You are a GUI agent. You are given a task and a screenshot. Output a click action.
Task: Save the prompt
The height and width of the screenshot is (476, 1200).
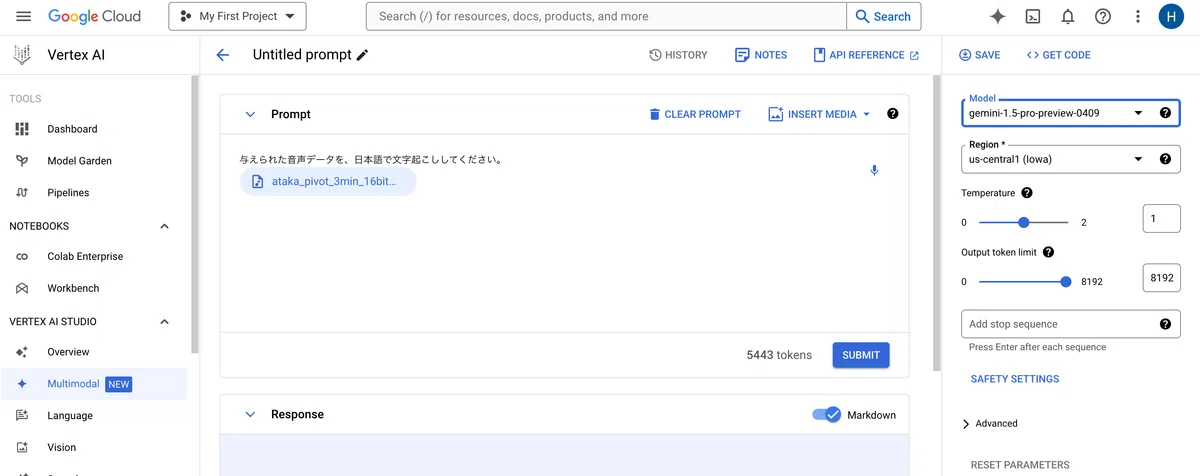coord(980,55)
